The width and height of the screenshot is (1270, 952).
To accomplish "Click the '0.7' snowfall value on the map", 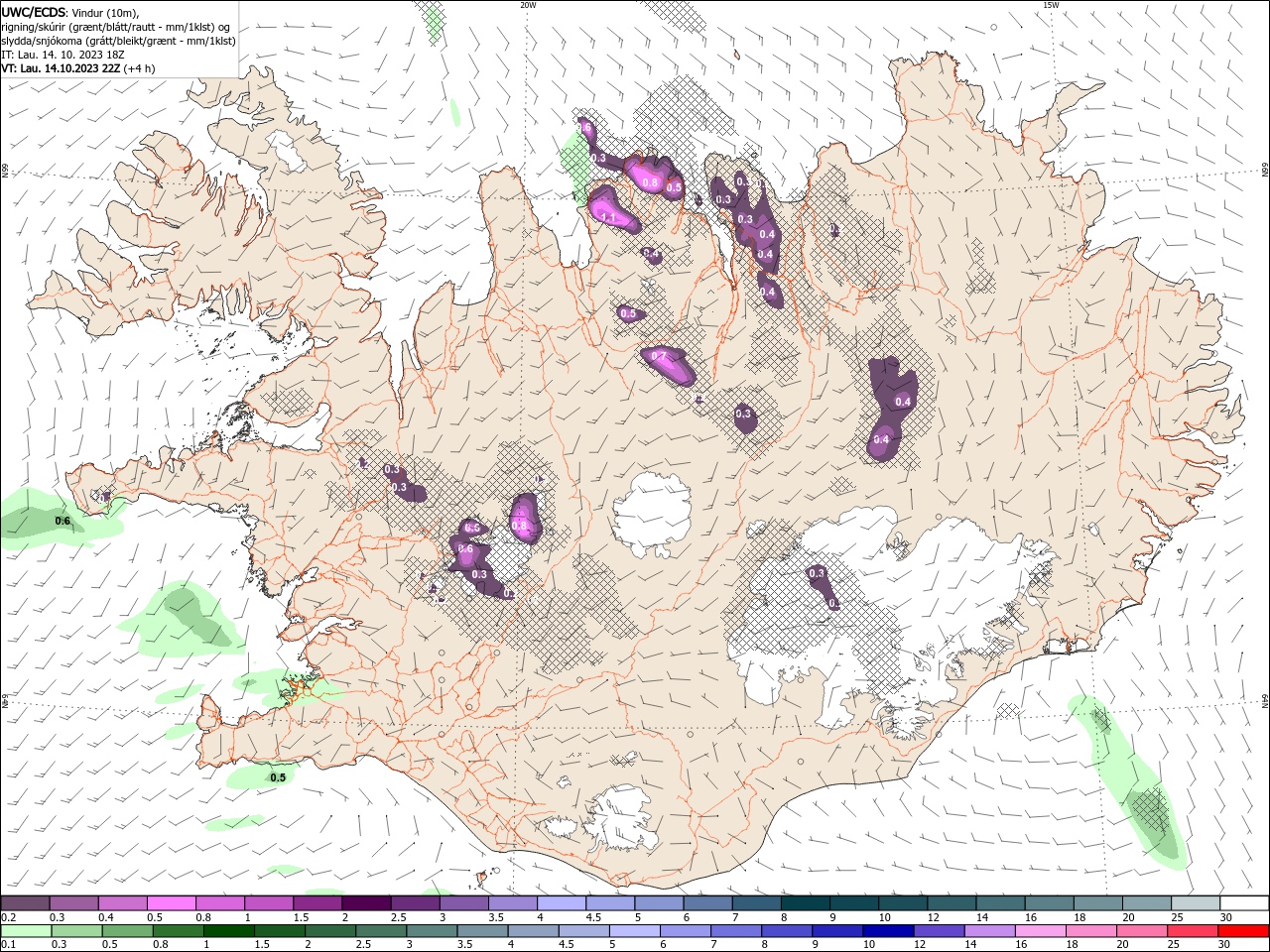I will click(x=658, y=356).
